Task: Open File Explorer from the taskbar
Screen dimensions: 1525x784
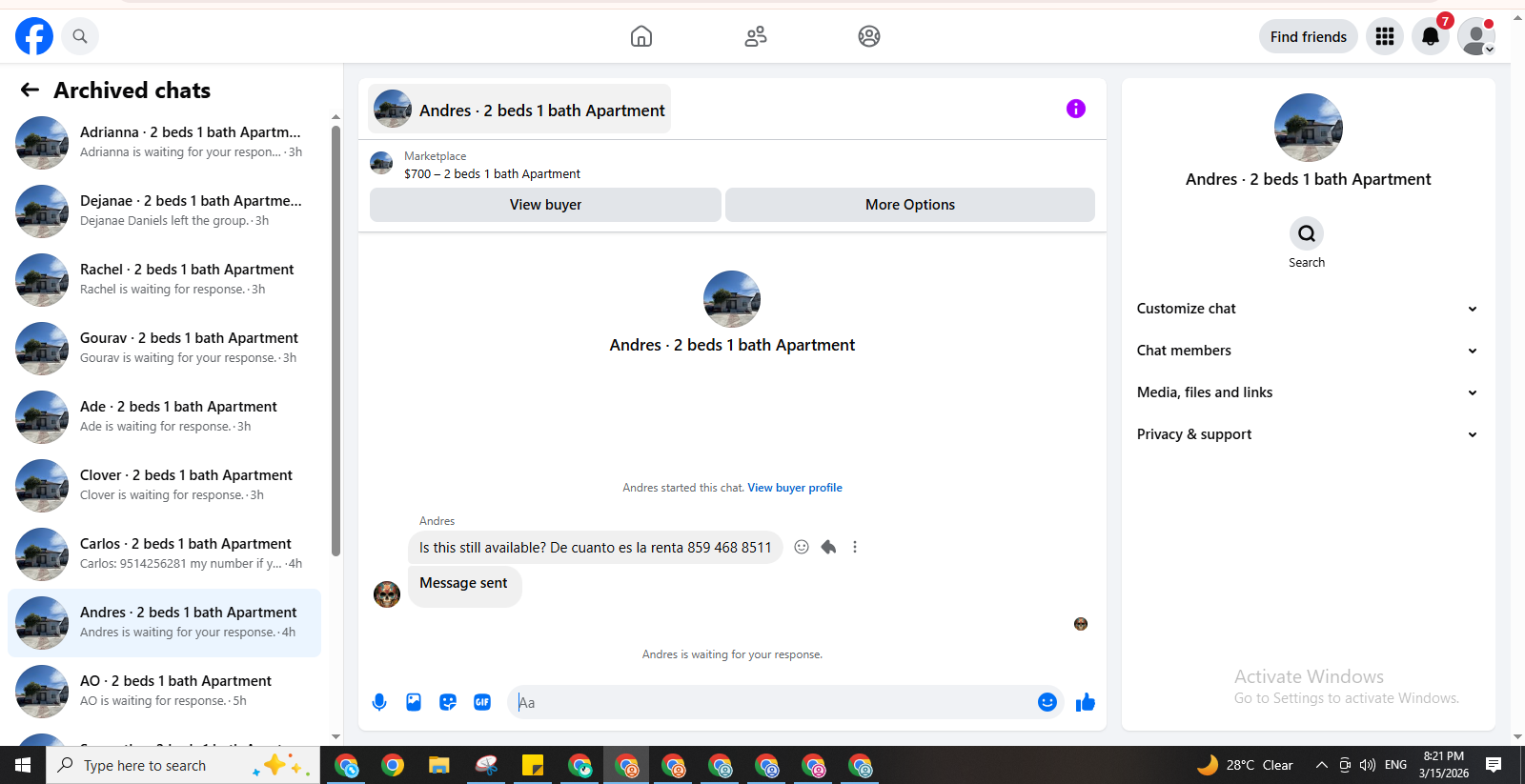Action: (x=438, y=765)
